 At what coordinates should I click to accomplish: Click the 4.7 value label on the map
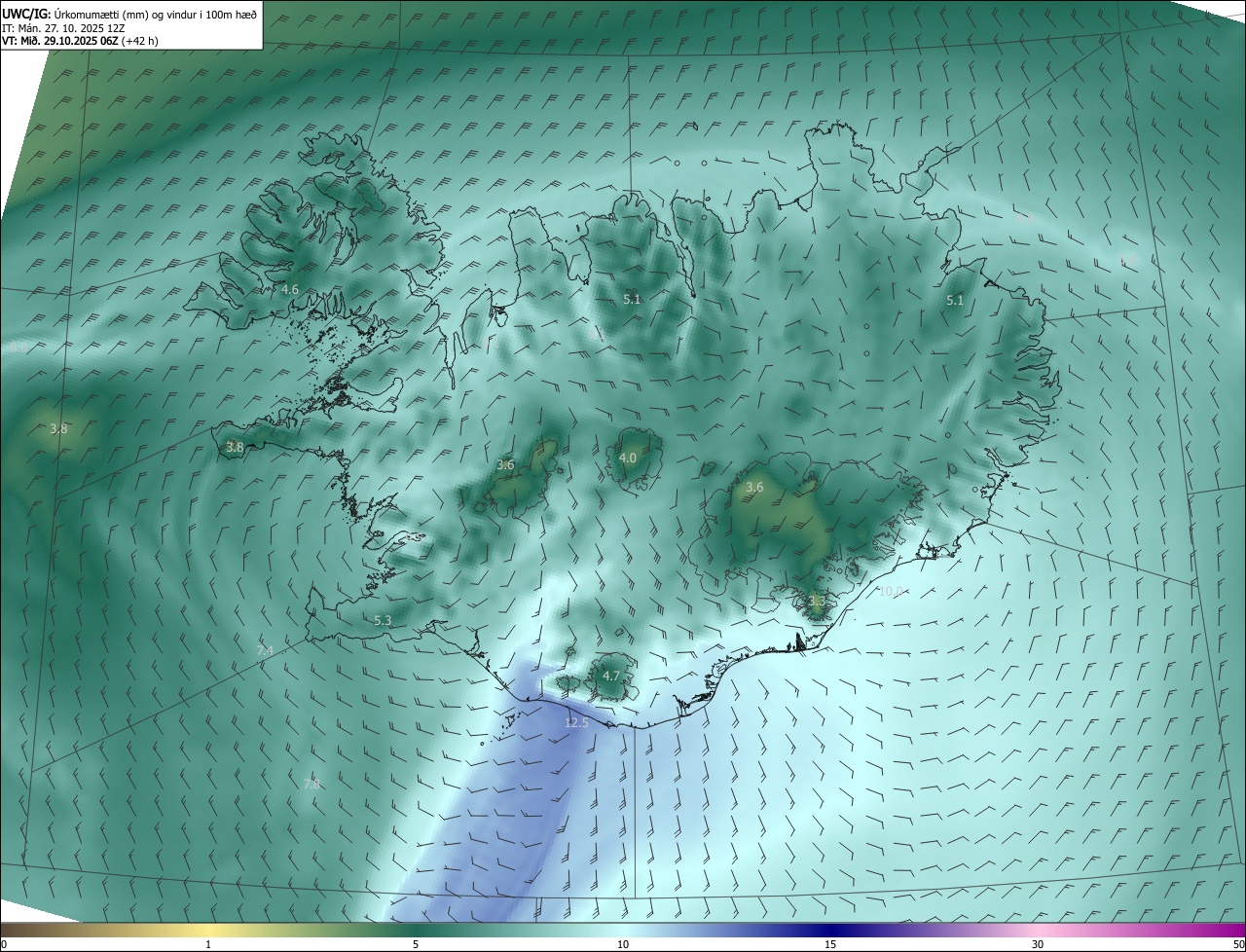pos(611,675)
